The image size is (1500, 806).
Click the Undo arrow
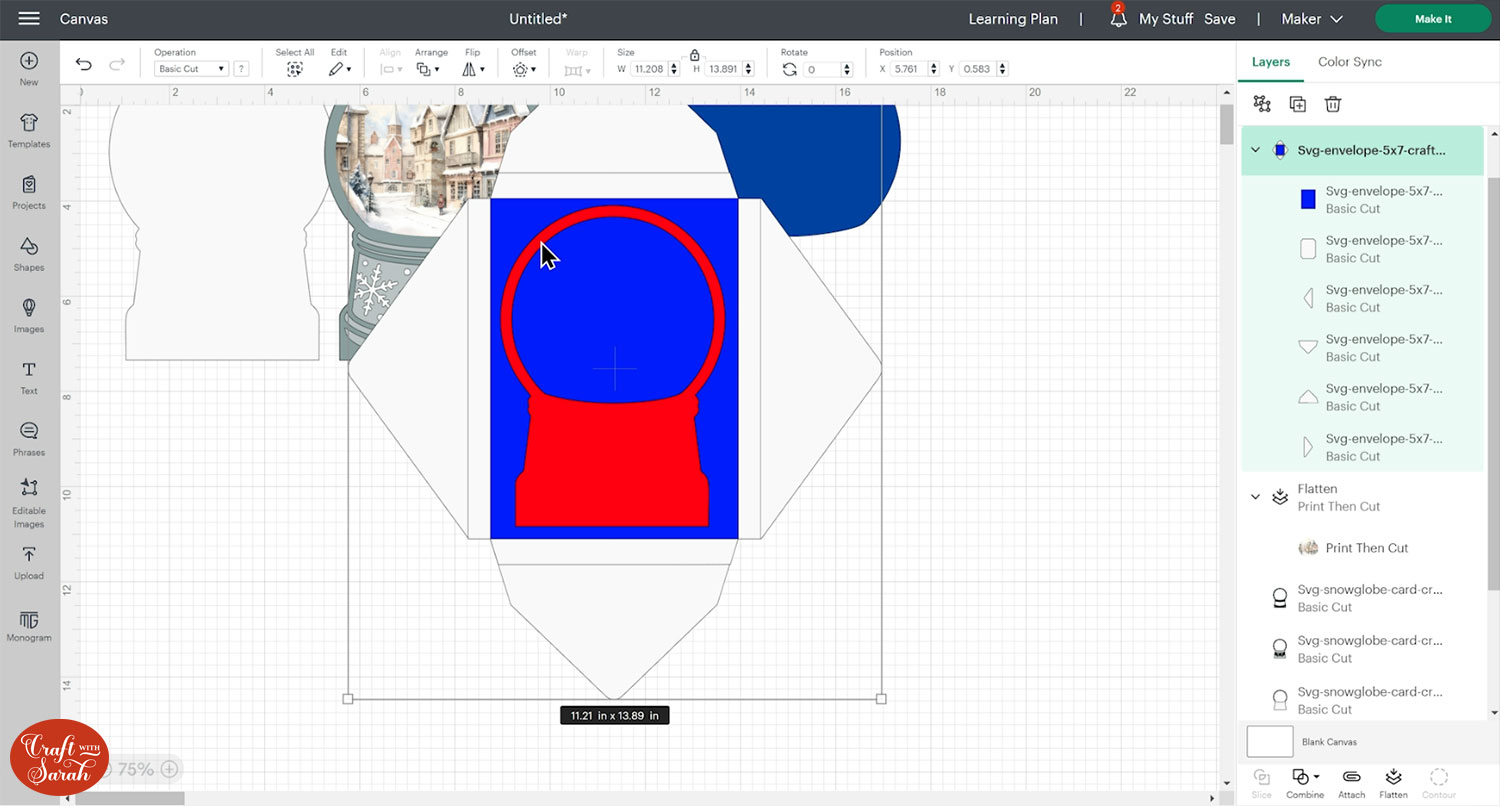coord(84,65)
